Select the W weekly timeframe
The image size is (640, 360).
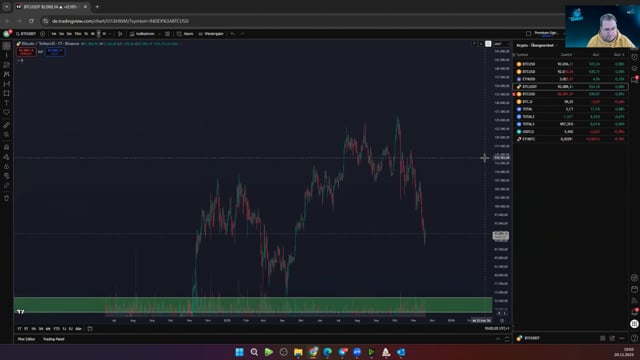(104, 34)
